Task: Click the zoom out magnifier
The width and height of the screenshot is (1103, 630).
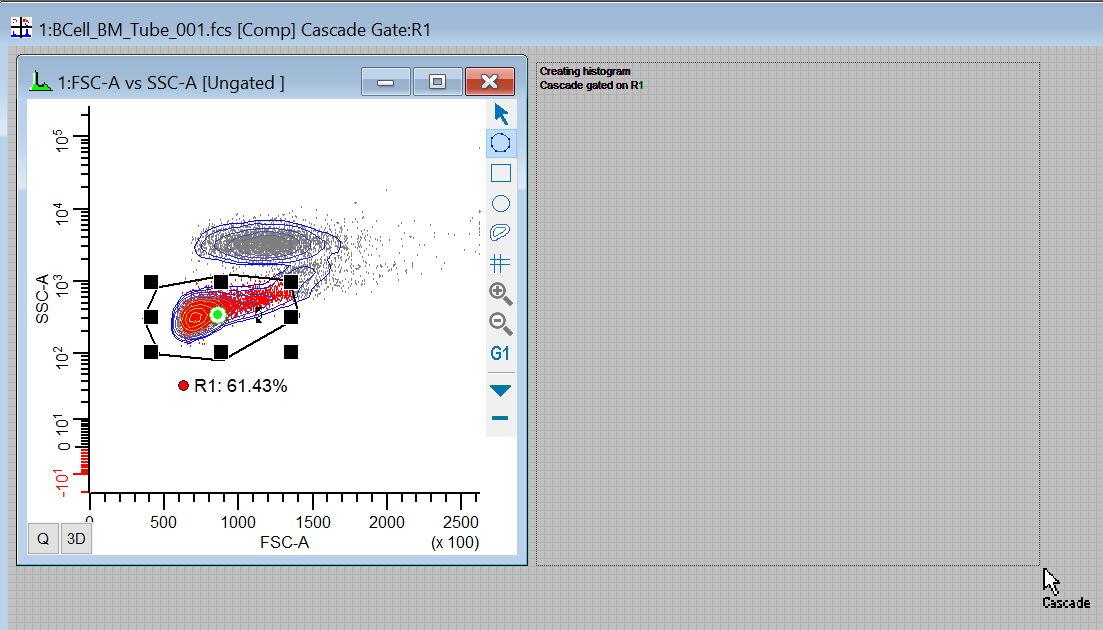Action: (501, 323)
